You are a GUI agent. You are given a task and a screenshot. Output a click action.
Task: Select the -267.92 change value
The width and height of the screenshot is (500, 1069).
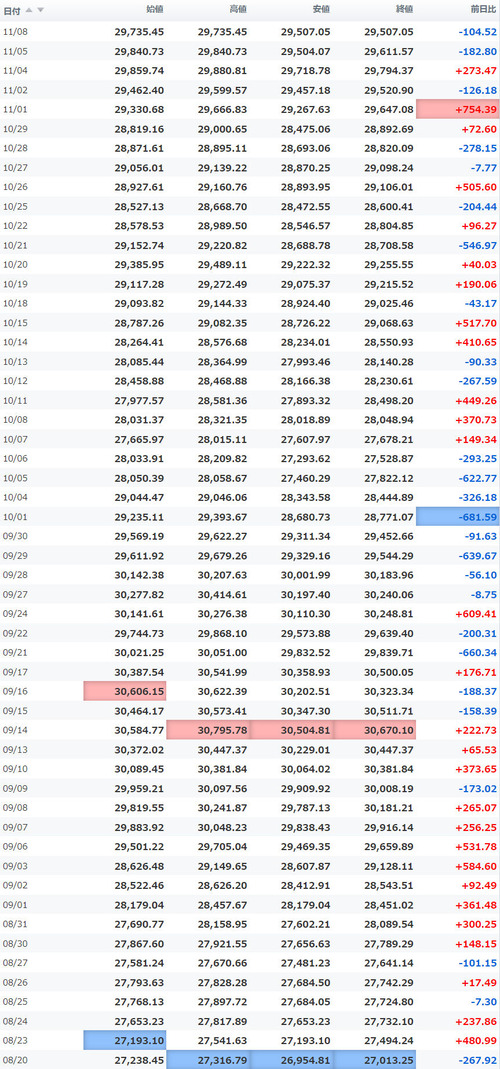click(478, 1060)
